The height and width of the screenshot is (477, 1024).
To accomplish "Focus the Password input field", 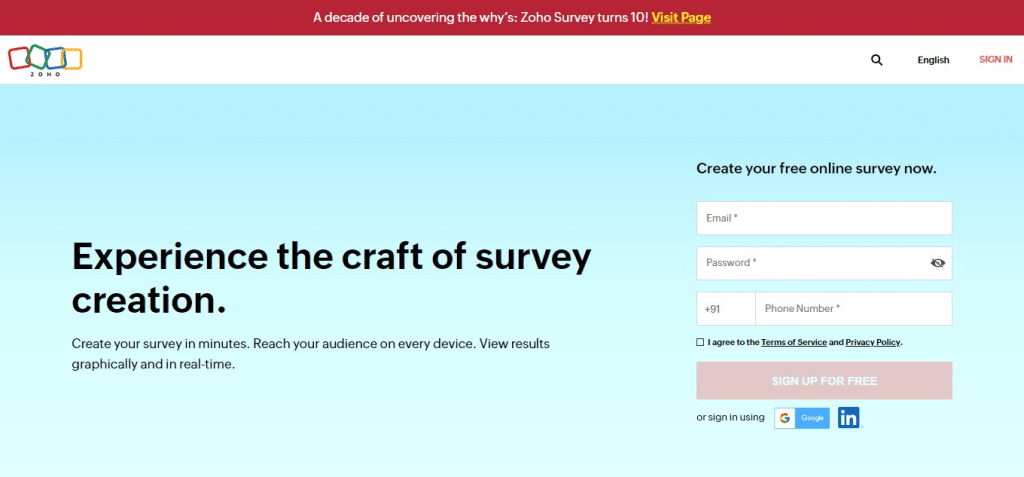I will [x=824, y=263].
